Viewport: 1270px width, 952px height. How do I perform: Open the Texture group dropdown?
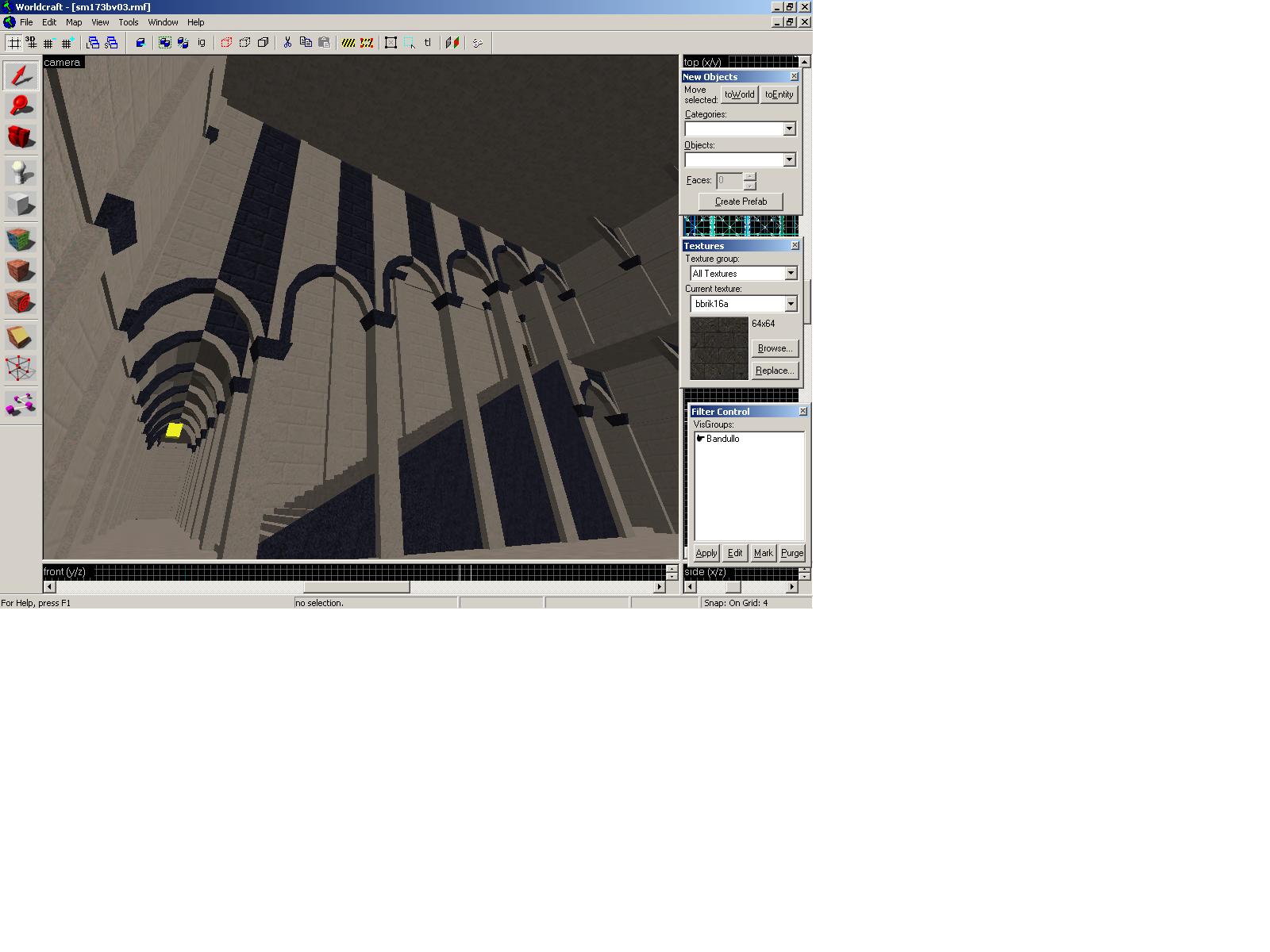(791, 274)
